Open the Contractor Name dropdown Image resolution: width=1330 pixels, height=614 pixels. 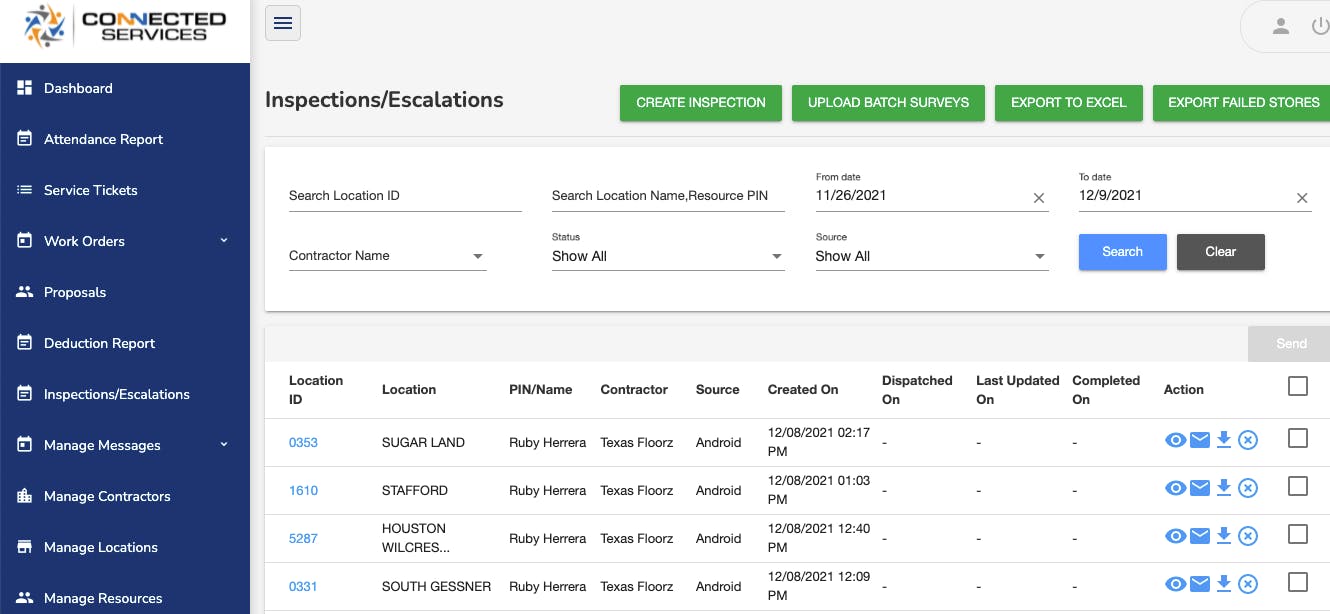[x=387, y=256]
